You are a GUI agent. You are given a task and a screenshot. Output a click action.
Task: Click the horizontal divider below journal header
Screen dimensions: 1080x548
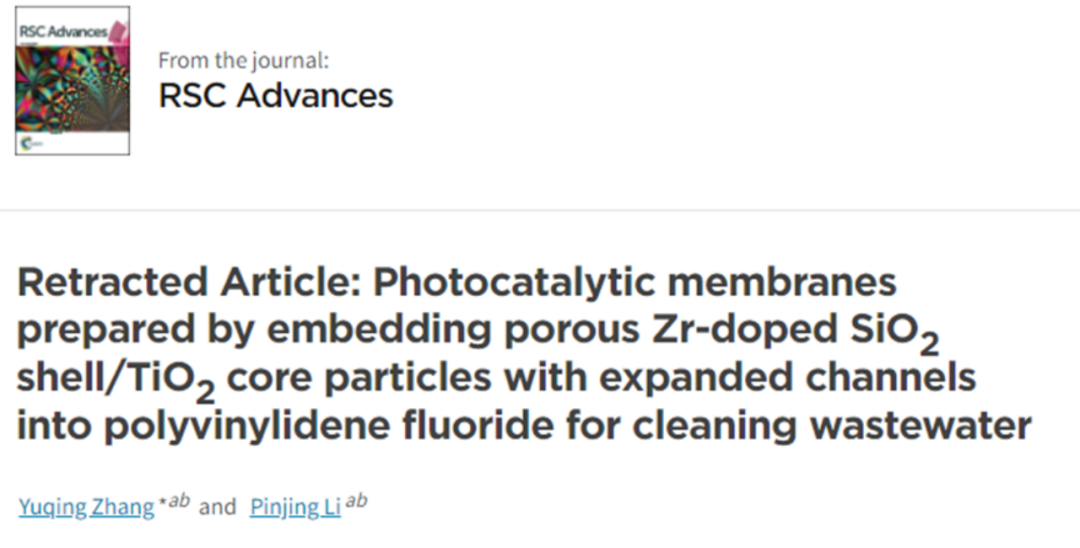click(540, 209)
